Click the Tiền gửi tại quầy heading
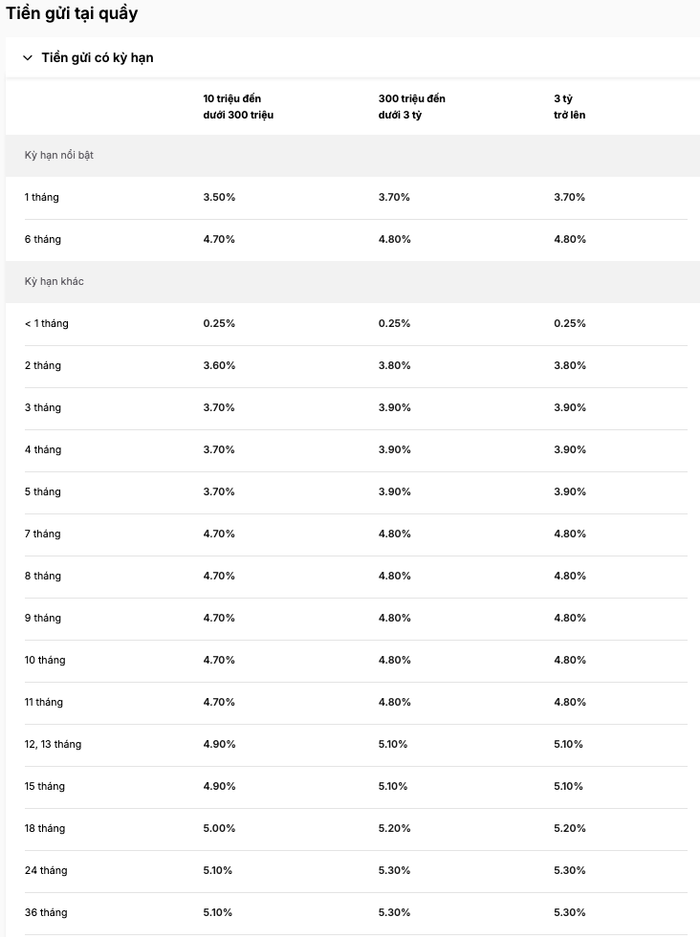This screenshot has width=700, height=937. 72,13
